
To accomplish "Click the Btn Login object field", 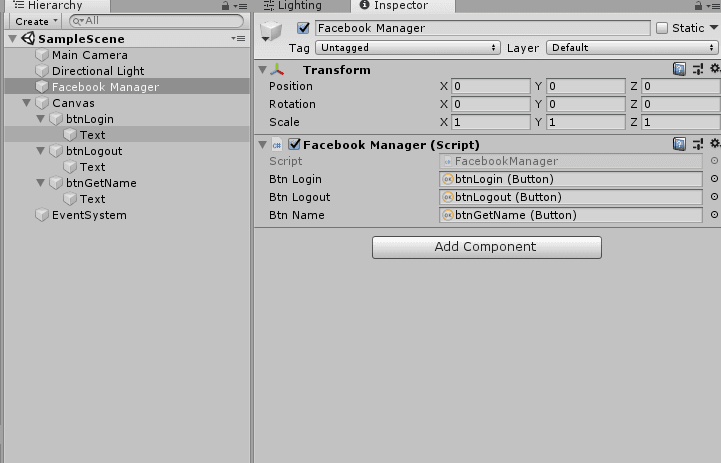I will (571, 179).
